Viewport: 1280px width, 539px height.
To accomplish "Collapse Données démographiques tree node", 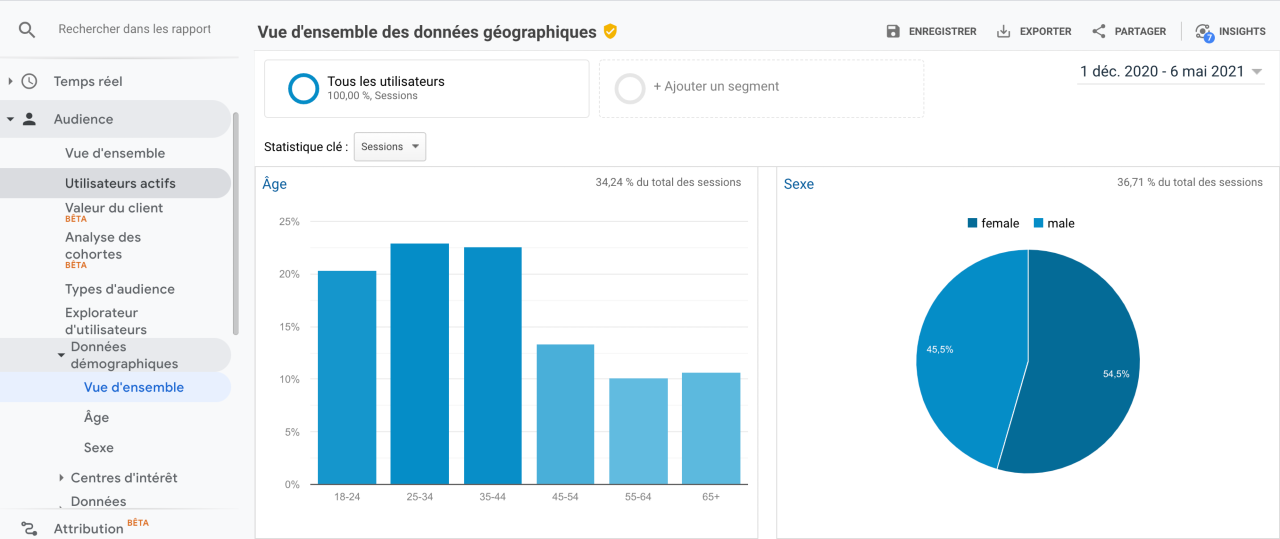I will click(61, 355).
